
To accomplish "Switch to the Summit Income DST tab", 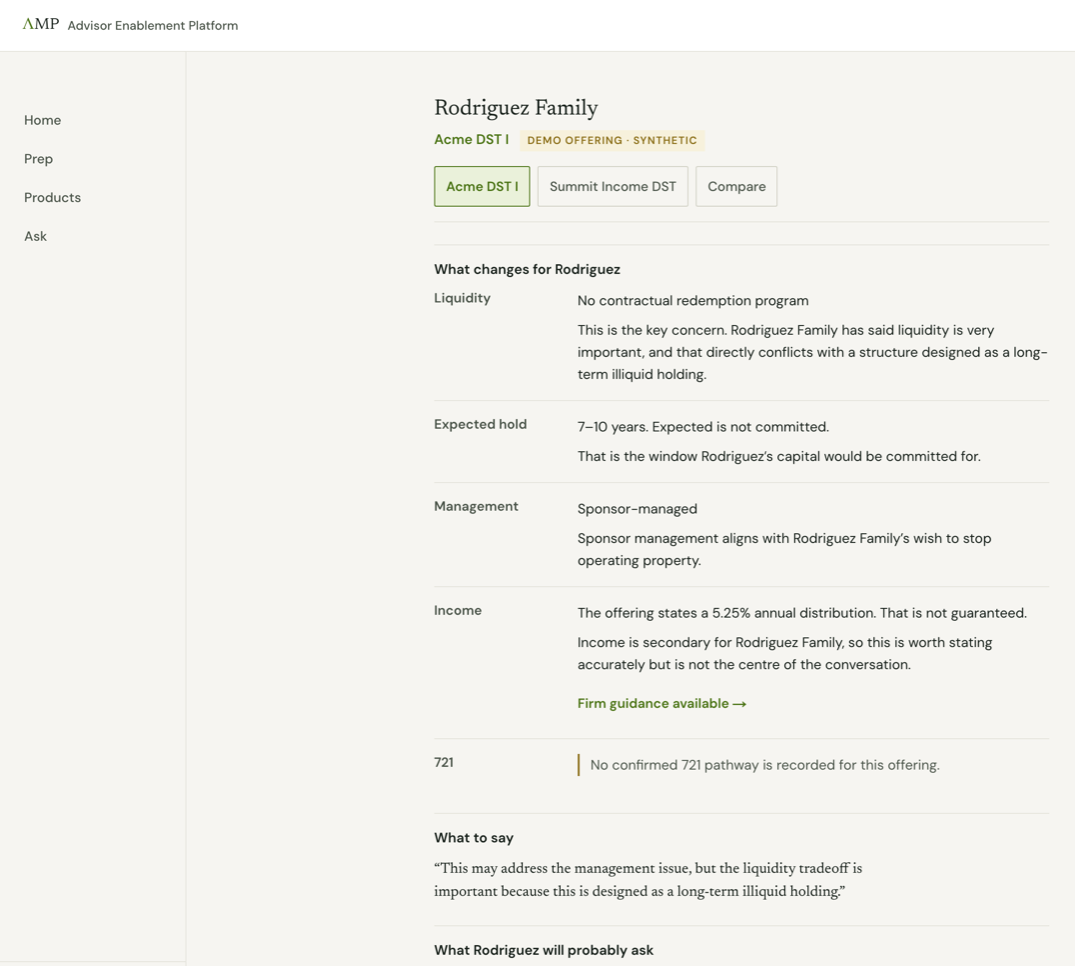I will tap(613, 186).
